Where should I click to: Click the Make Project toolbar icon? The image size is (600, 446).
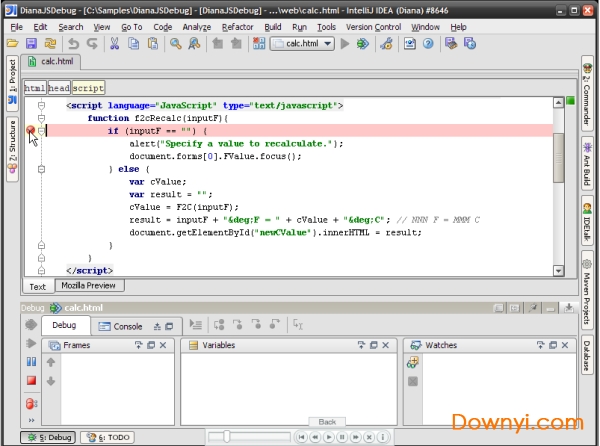259,44
